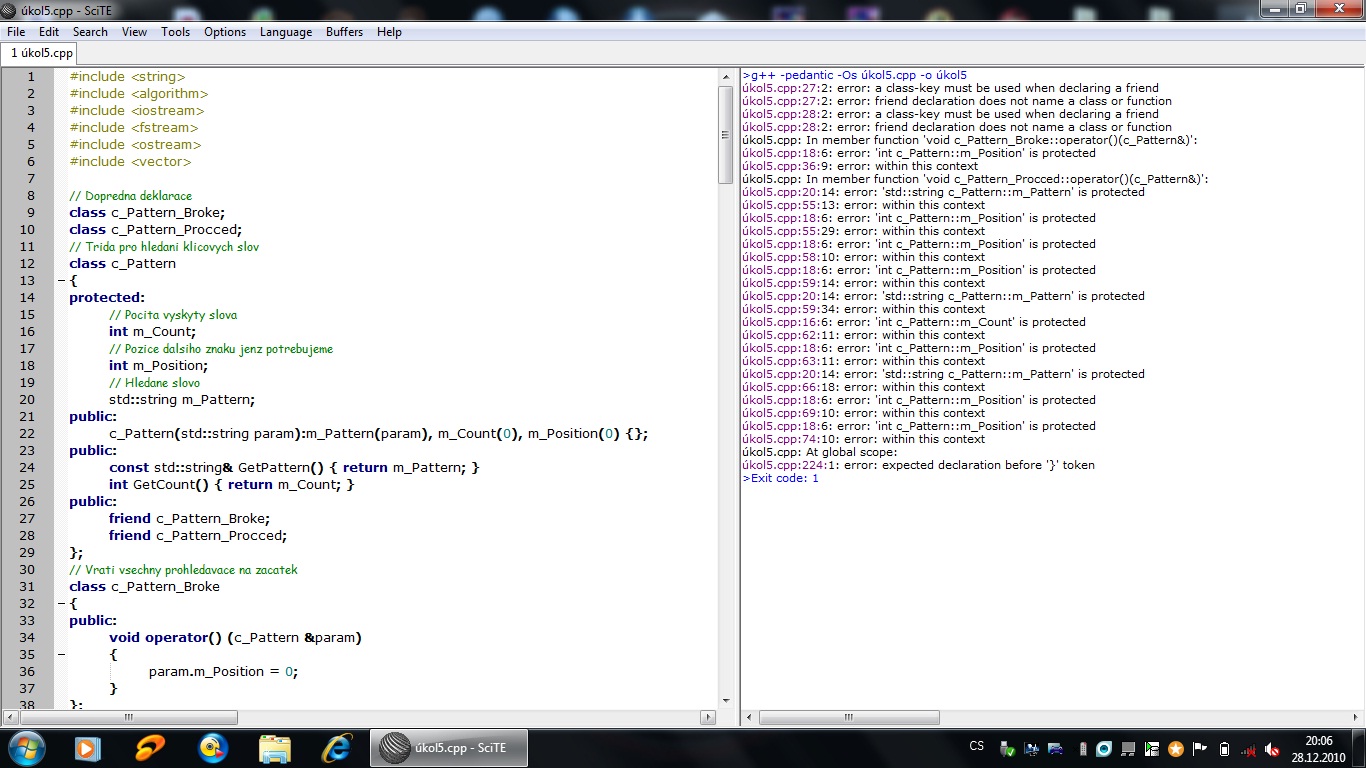Open Windows Start menu orb
Viewport: 1366px width, 768px height.
tap(25, 747)
